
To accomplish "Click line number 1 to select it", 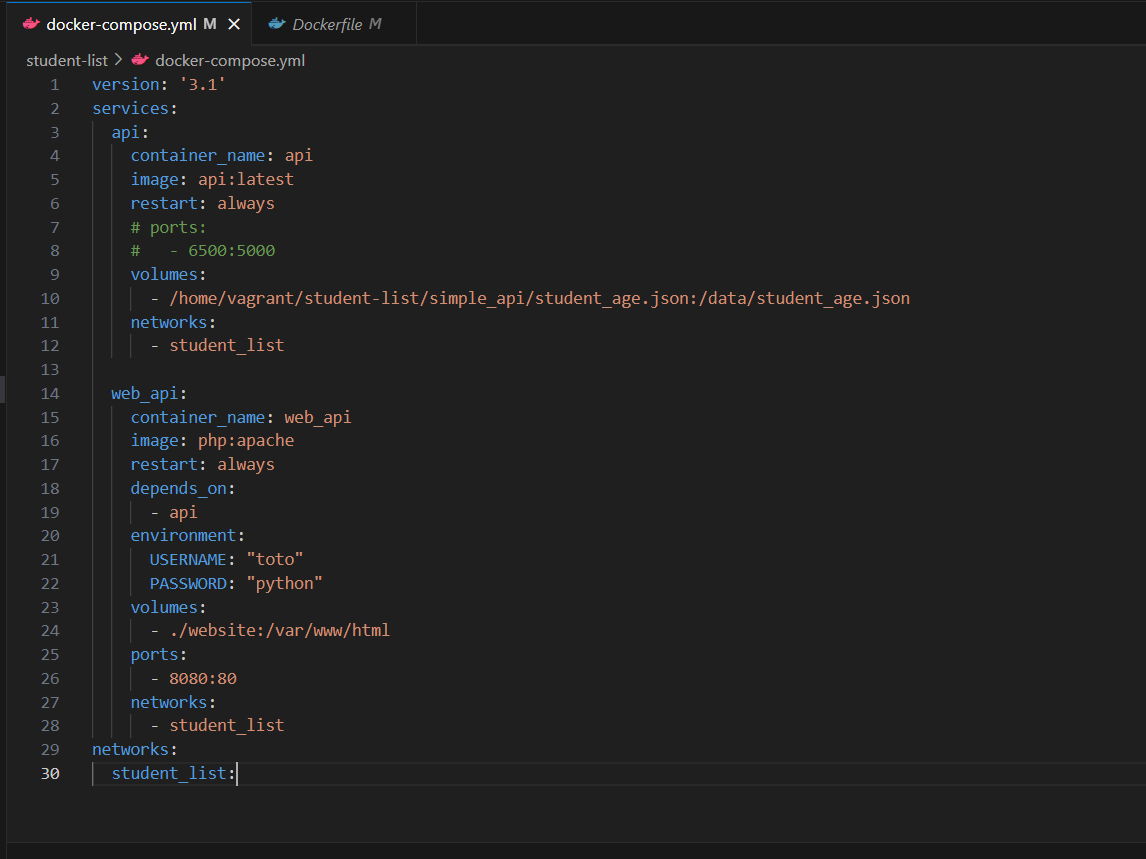I will click(54, 84).
